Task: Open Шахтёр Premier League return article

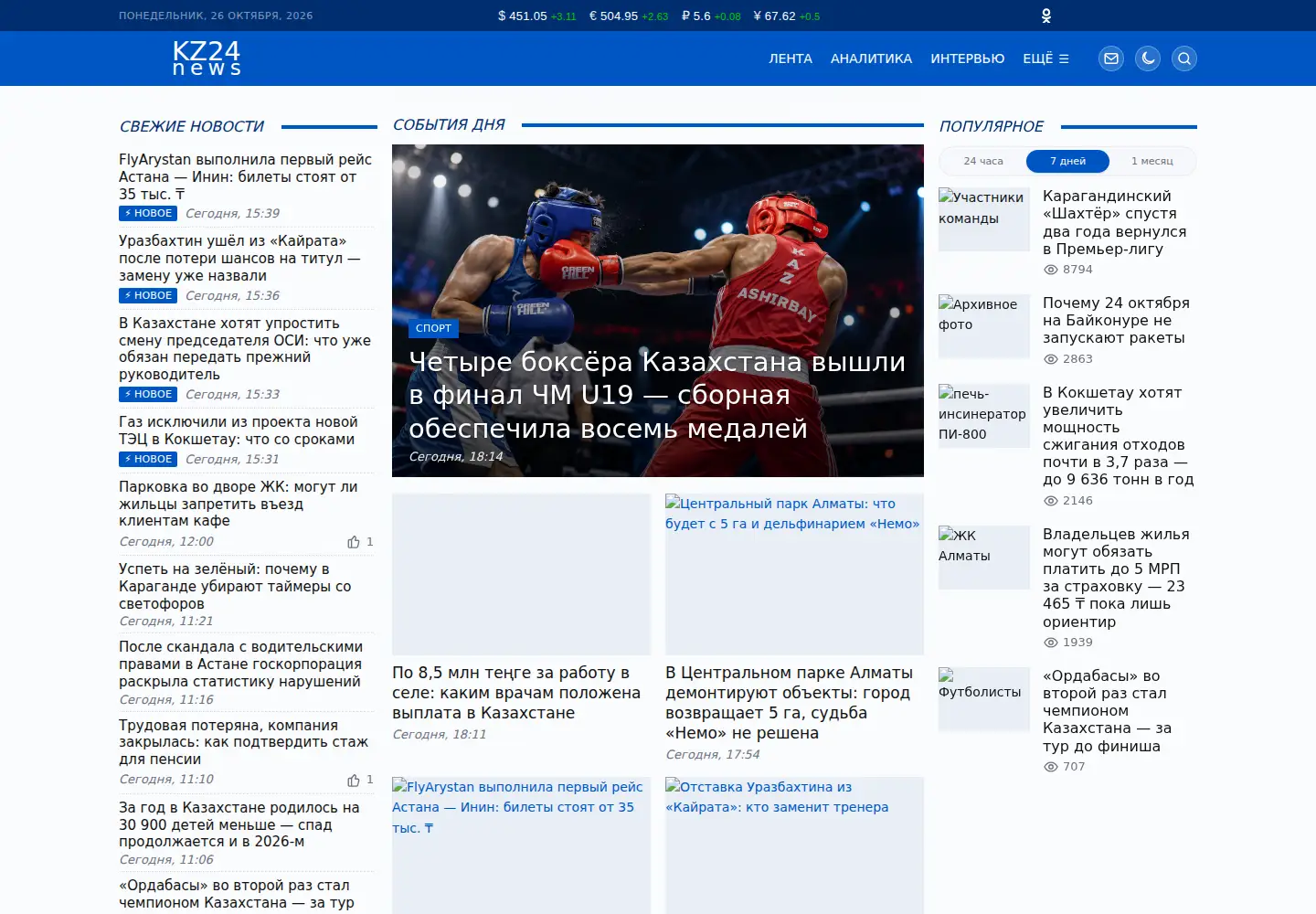Action: point(1114,222)
